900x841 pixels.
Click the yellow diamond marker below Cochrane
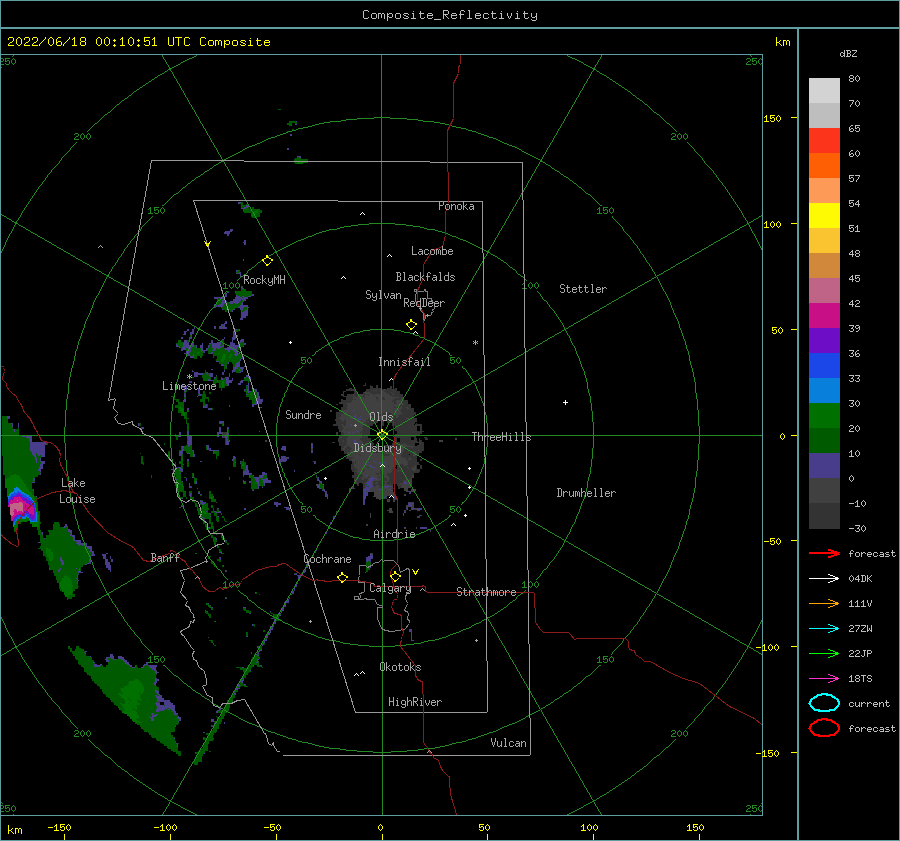click(343, 577)
